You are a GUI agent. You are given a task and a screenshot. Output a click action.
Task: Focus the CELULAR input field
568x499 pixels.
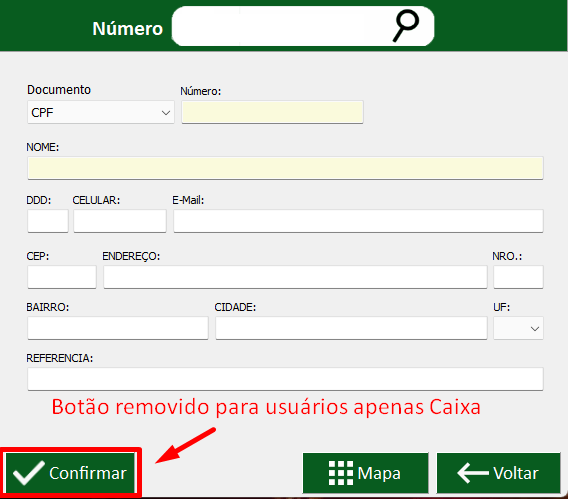pyautogui.click(x=120, y=221)
